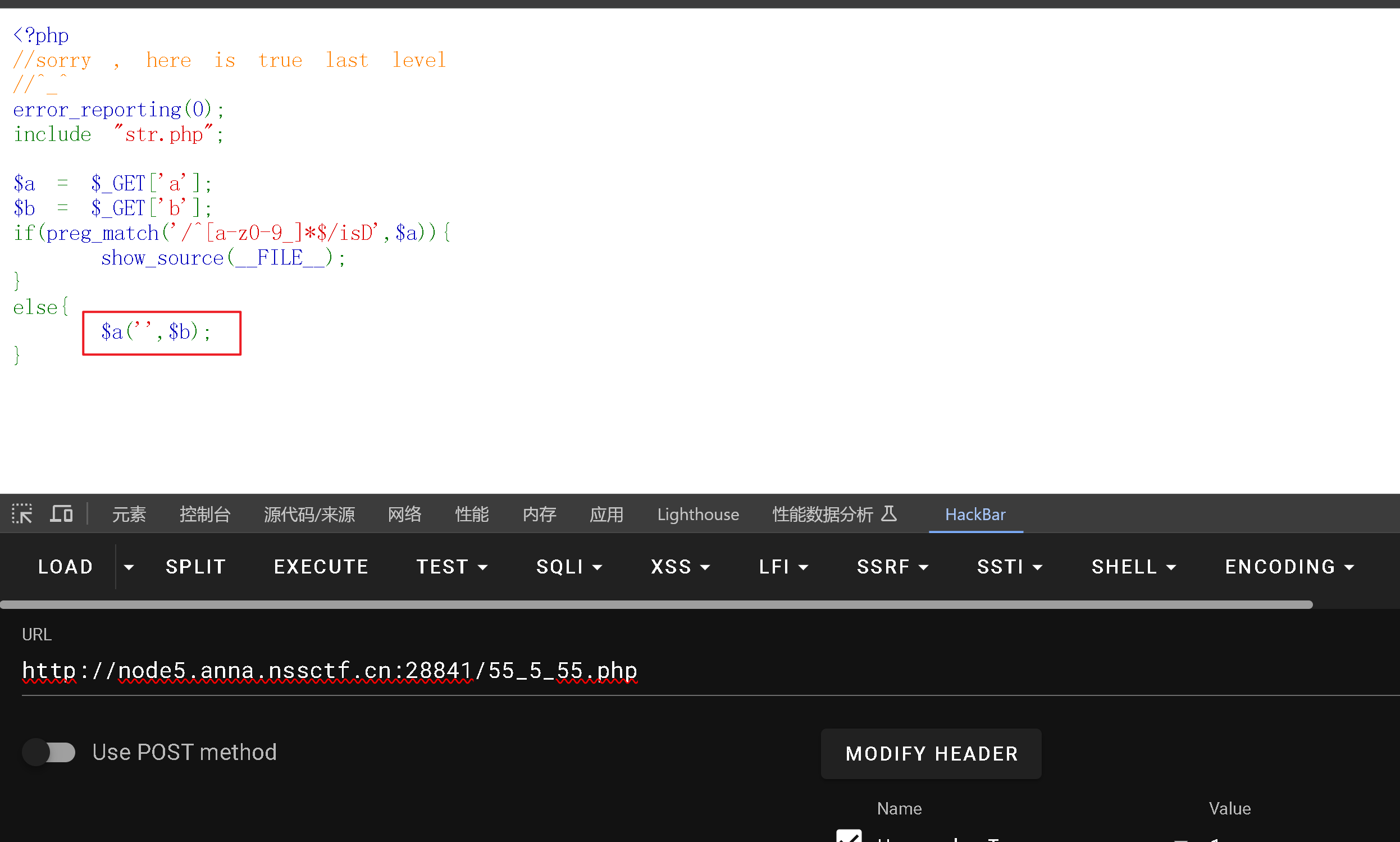The width and height of the screenshot is (1400, 842).
Task: Open the SHELL dropdown menu
Action: click(1133, 567)
